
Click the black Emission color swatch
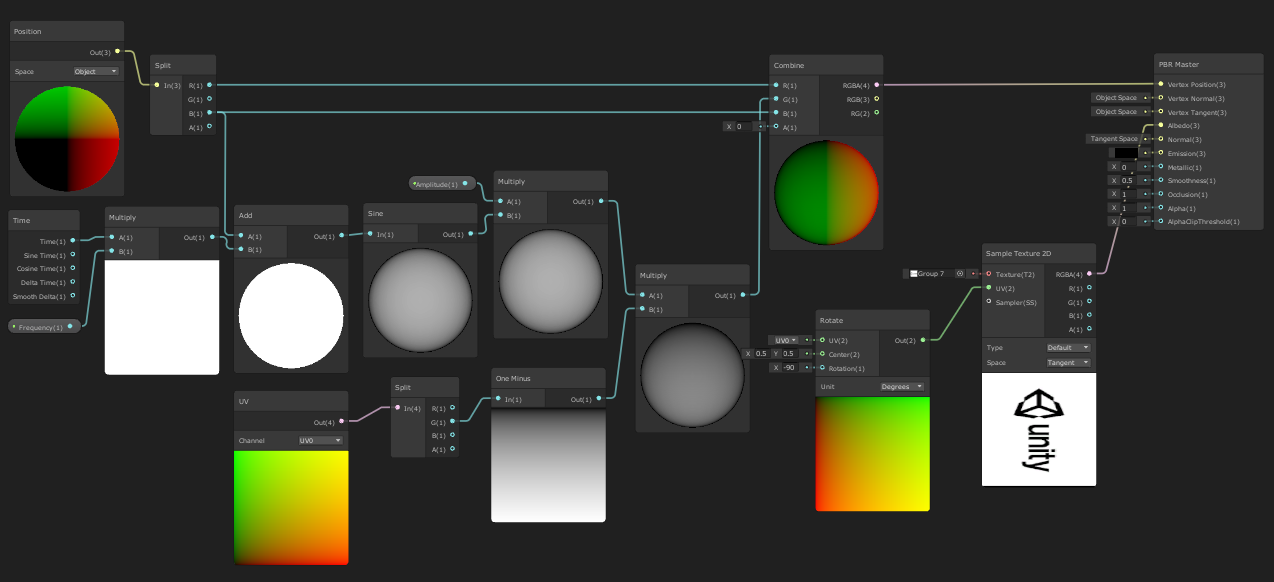point(1125,153)
